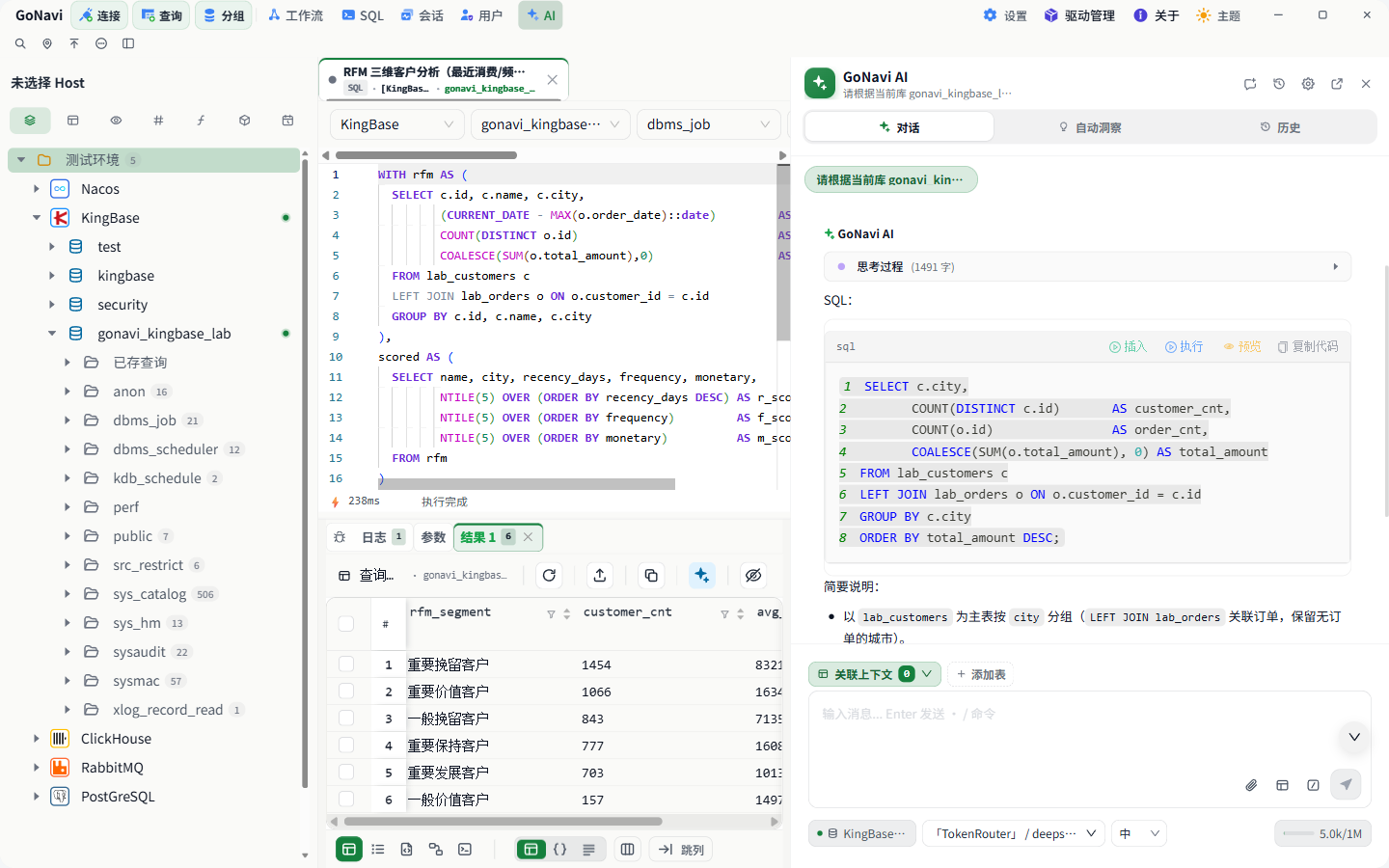The image size is (1389, 868).
Task: Check the row 1 重要挽留客户 checkbox
Action: click(346, 665)
